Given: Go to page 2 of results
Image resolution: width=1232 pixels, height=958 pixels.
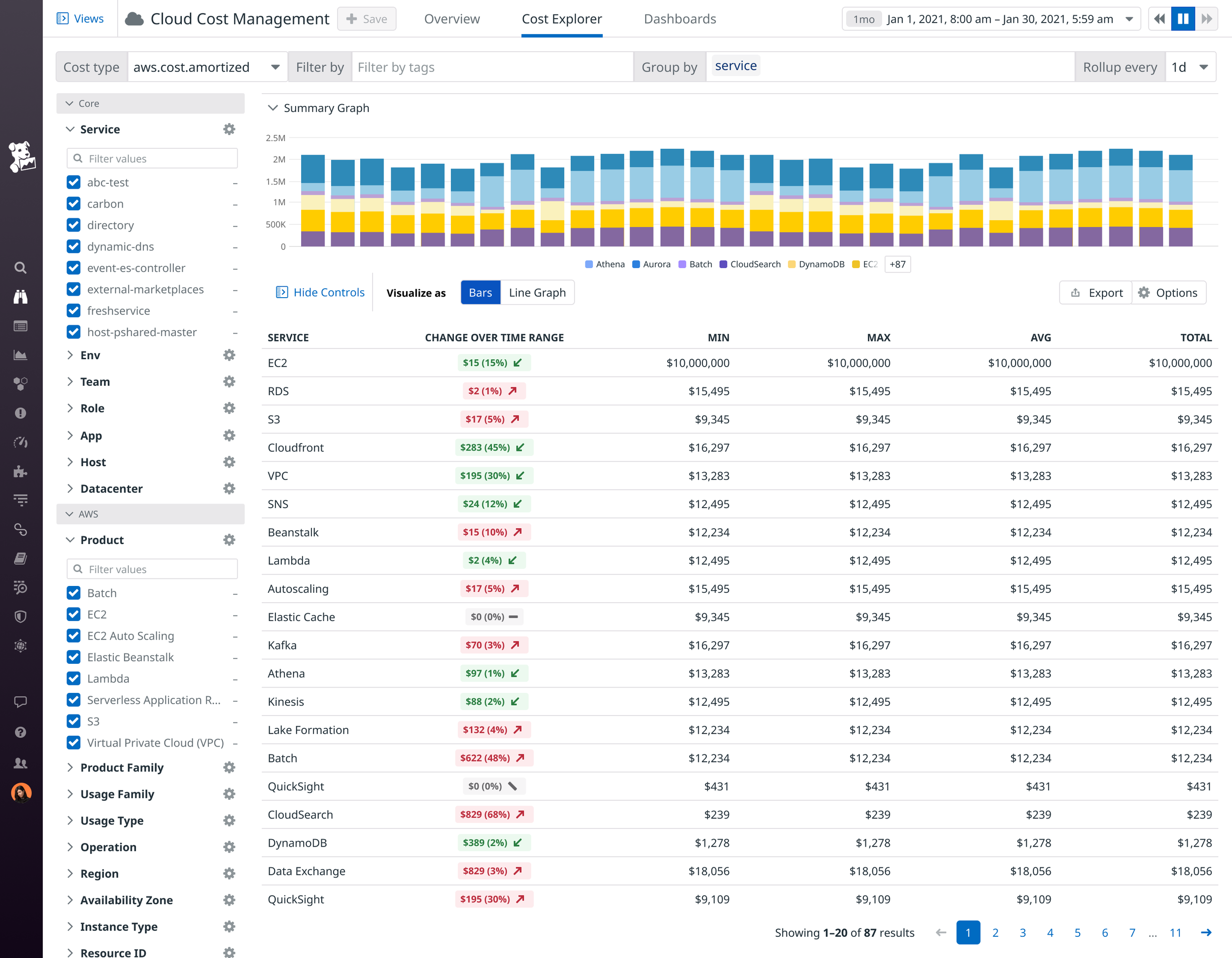Looking at the screenshot, I should click(995, 932).
